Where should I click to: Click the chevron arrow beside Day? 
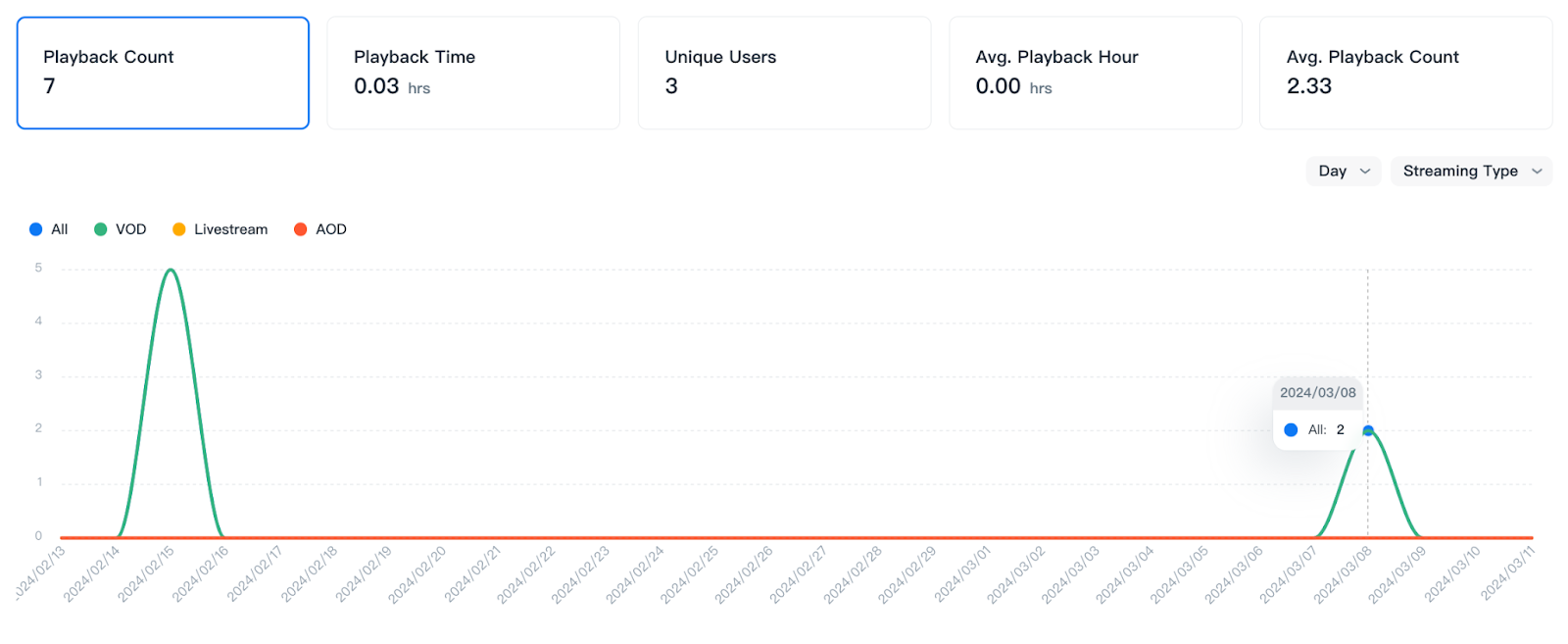point(1365,172)
